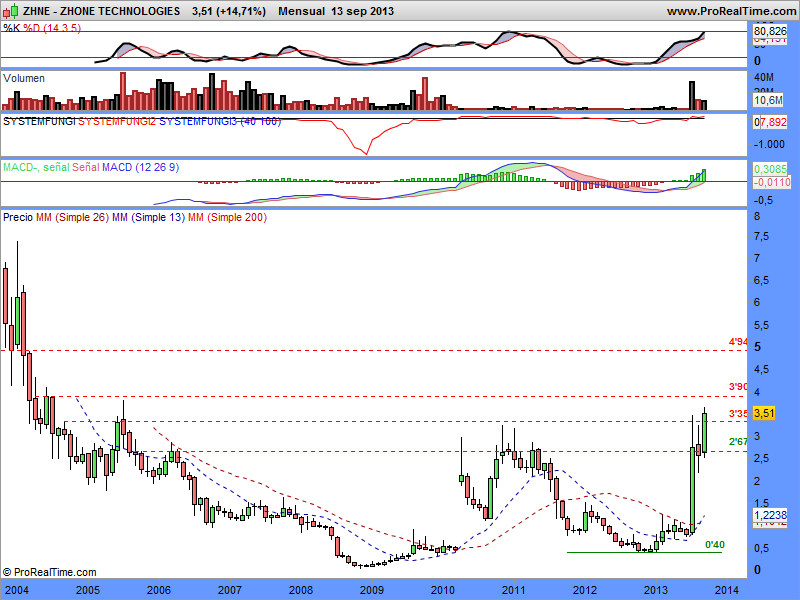
Task: Select the 10,6M volume value box
Action: (768, 100)
